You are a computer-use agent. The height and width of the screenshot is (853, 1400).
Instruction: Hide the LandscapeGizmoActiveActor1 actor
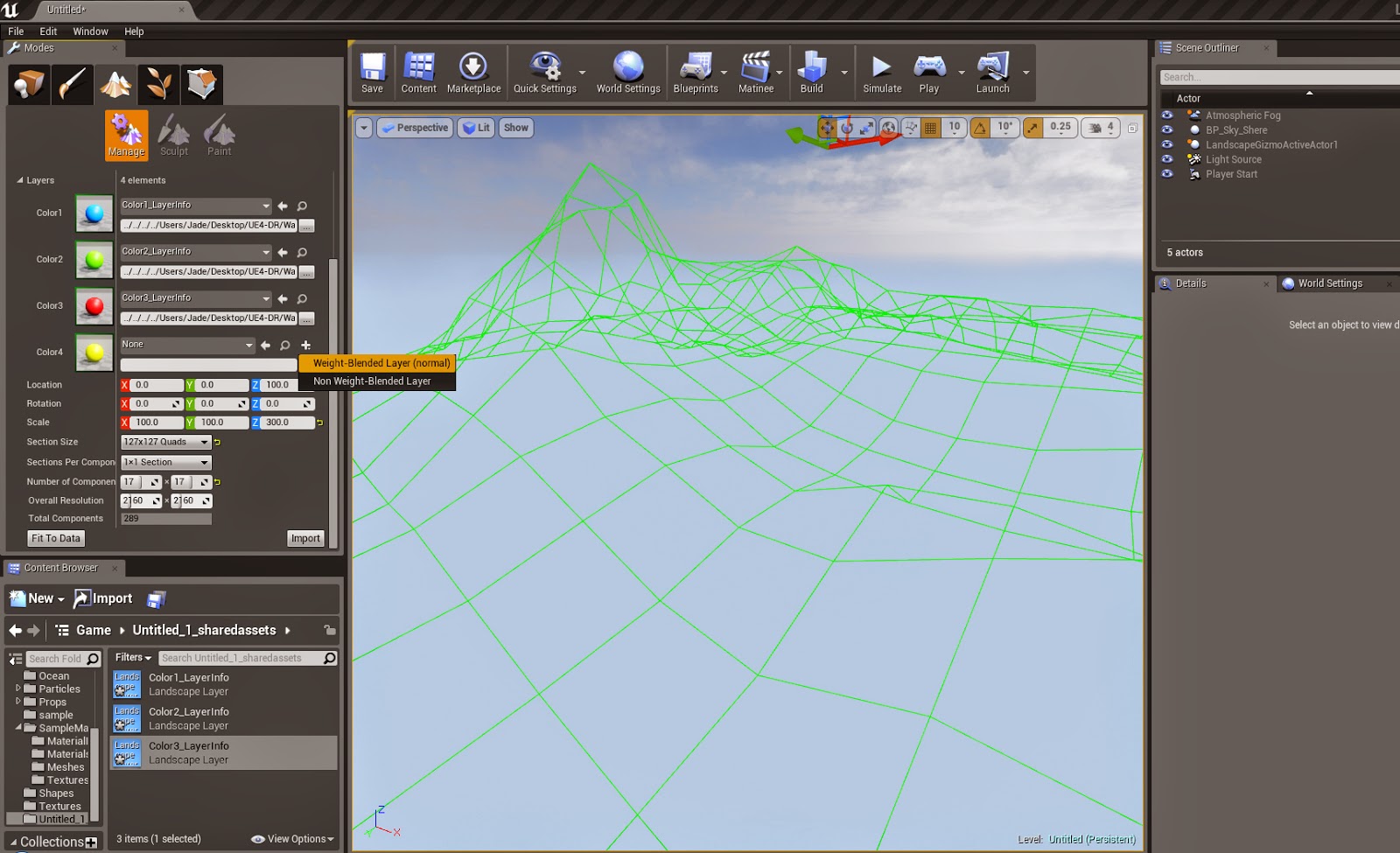tap(1166, 145)
